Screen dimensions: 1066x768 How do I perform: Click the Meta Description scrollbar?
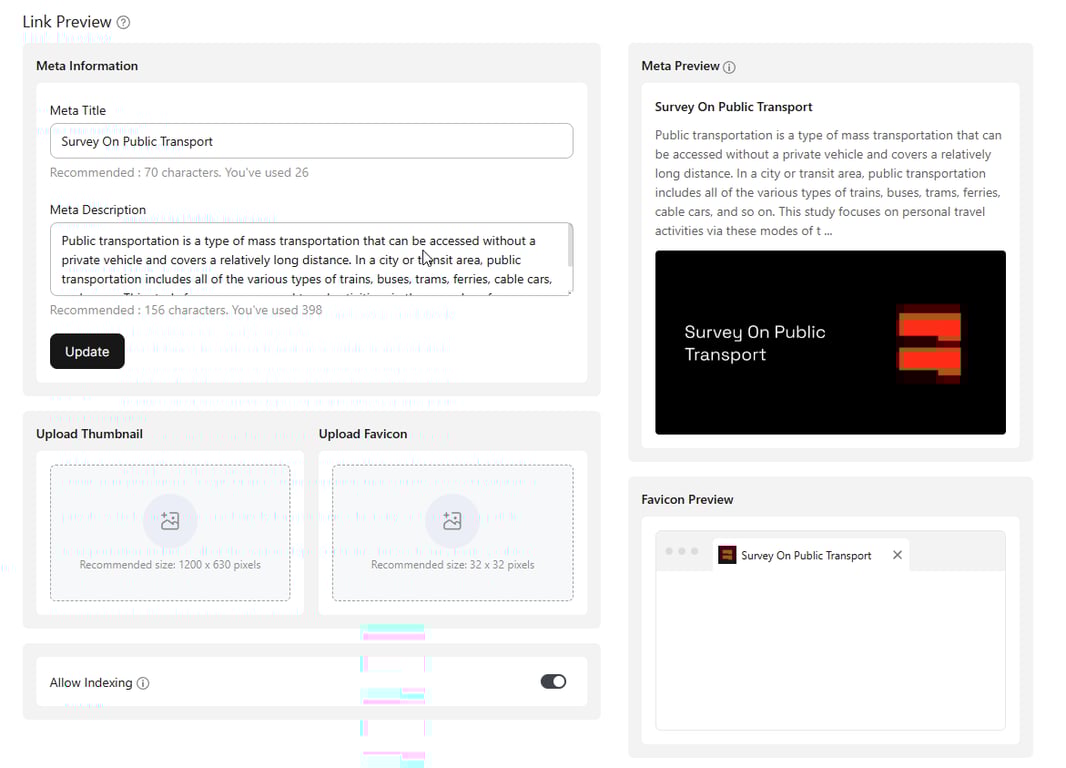pyautogui.click(x=570, y=246)
